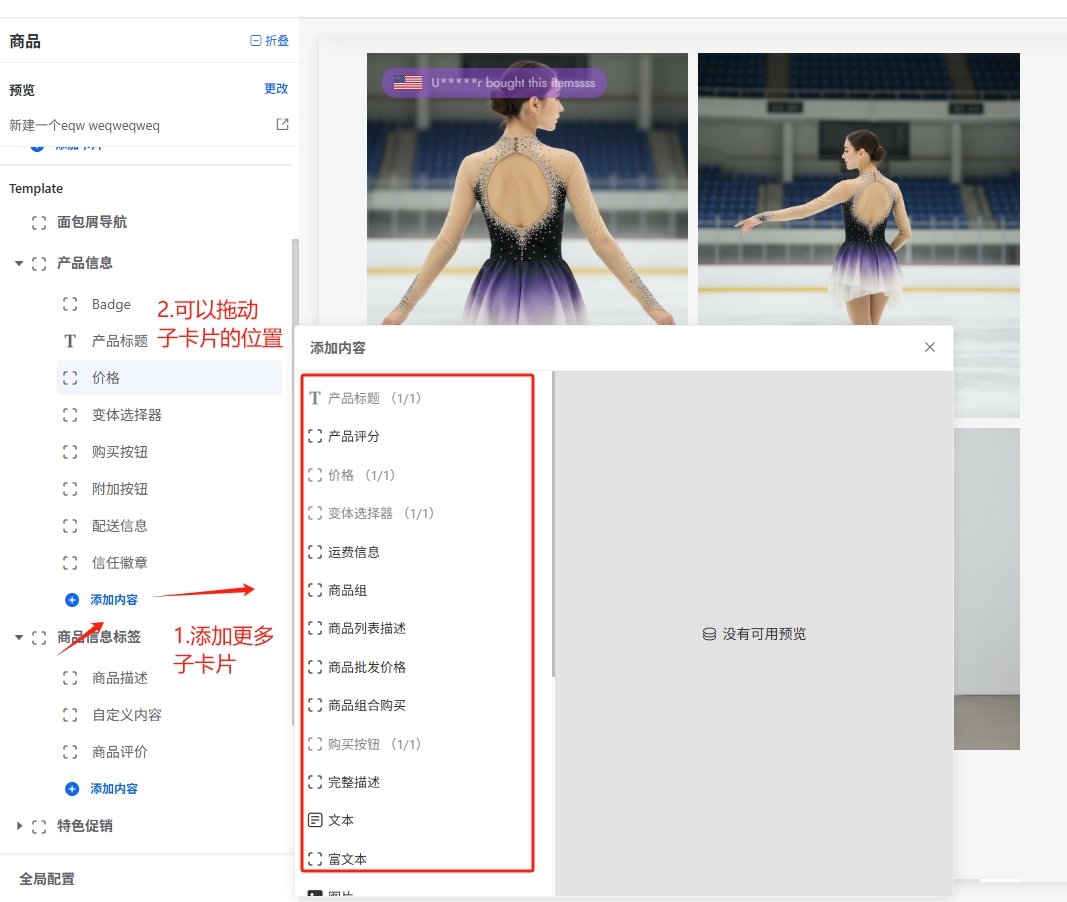
Task: Click the 折叠 collapse button
Action: point(269,41)
